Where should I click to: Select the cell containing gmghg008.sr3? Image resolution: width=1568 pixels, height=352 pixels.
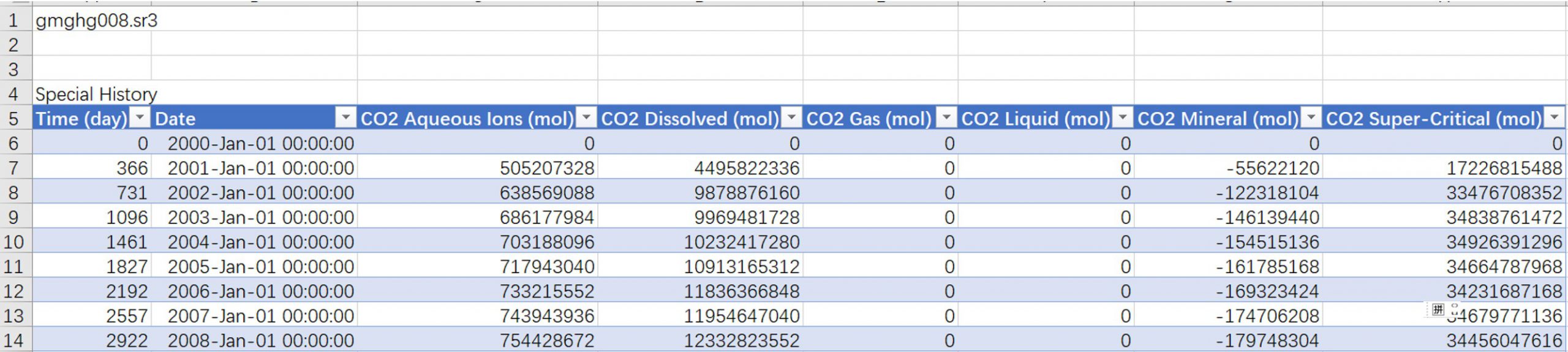click(96, 21)
